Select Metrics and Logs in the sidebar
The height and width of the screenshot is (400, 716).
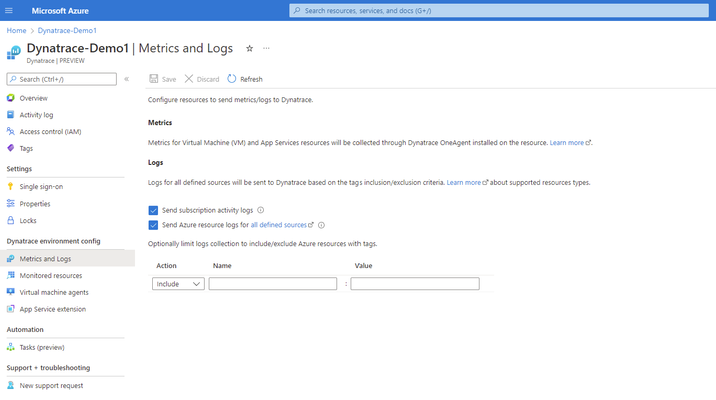[x=45, y=259]
